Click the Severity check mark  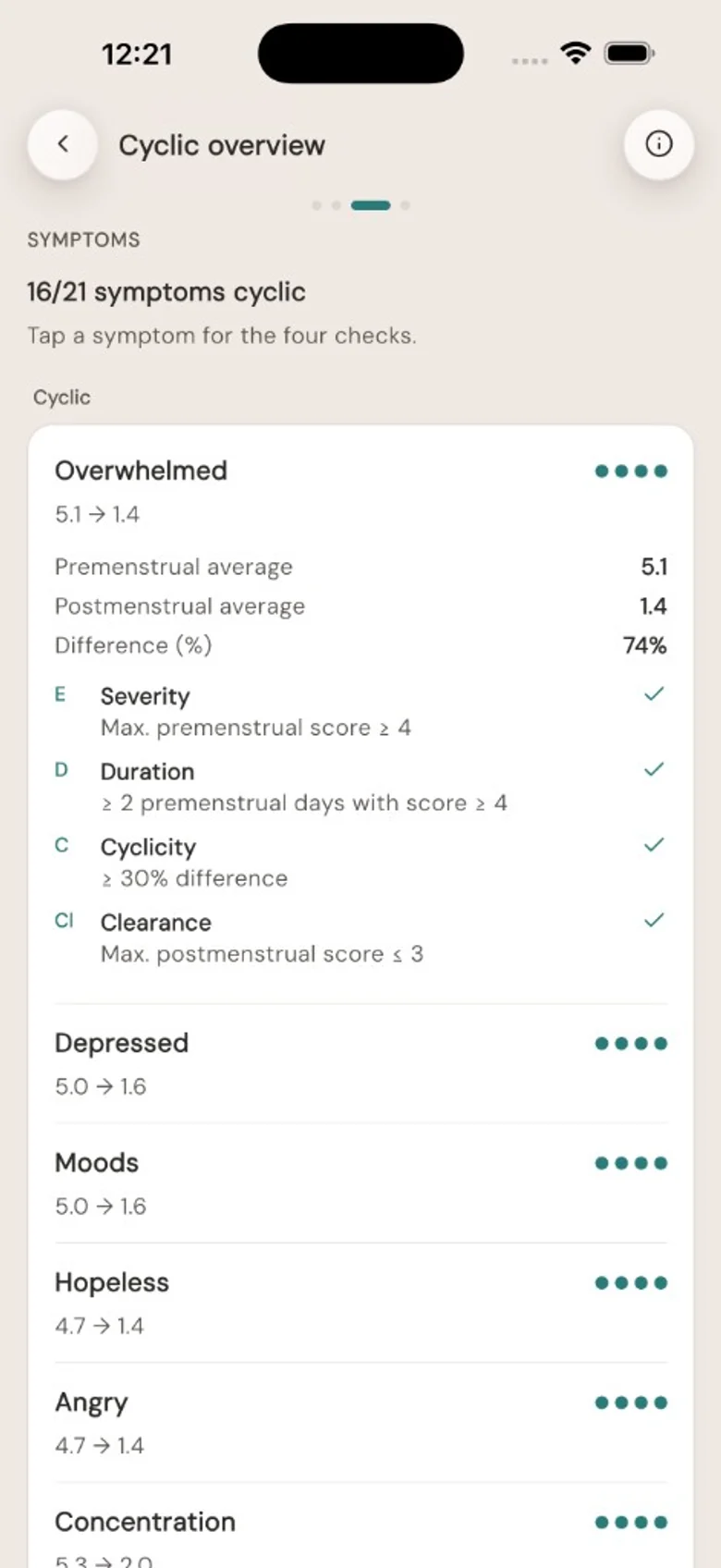(x=654, y=694)
